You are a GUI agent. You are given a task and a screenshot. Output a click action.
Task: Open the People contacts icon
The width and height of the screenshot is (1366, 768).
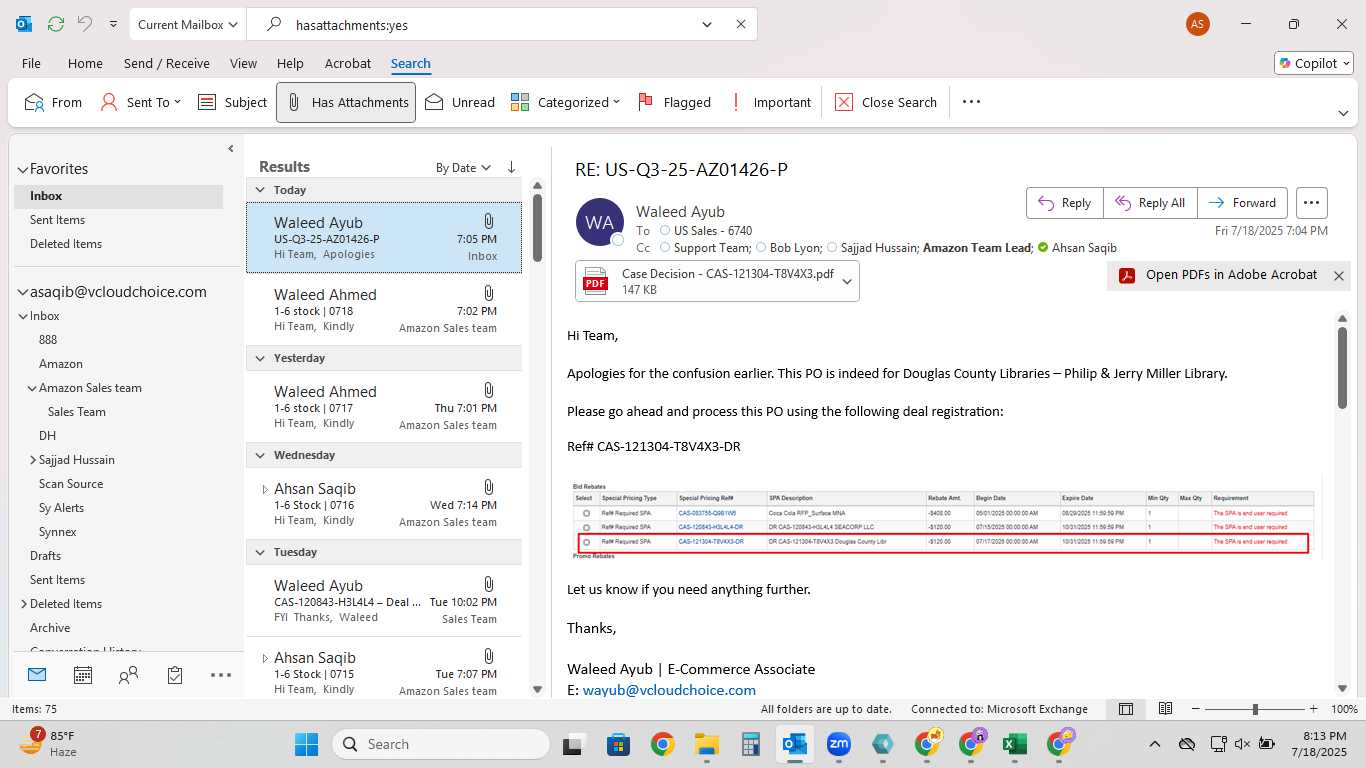128,675
